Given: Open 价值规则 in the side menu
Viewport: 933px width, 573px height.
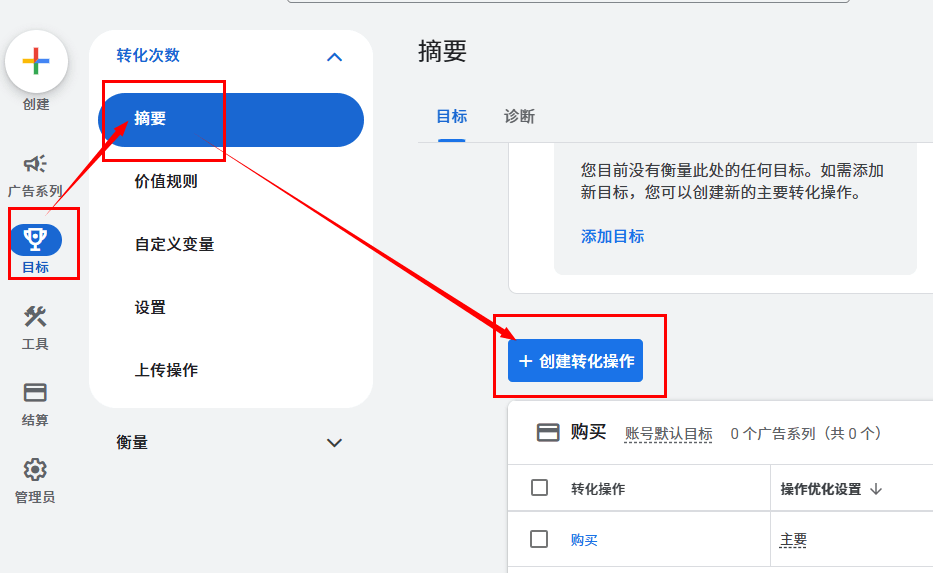Looking at the screenshot, I should click(x=166, y=181).
